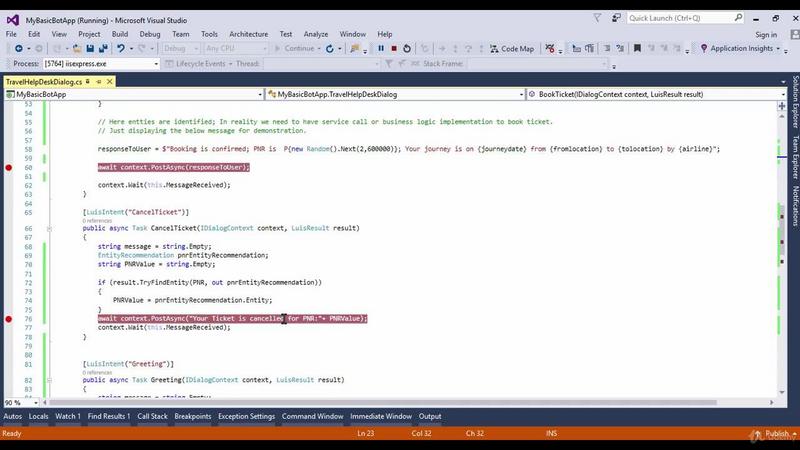Click the Publish button in status bar
Screen dimensions: 800x450
tap(774, 434)
